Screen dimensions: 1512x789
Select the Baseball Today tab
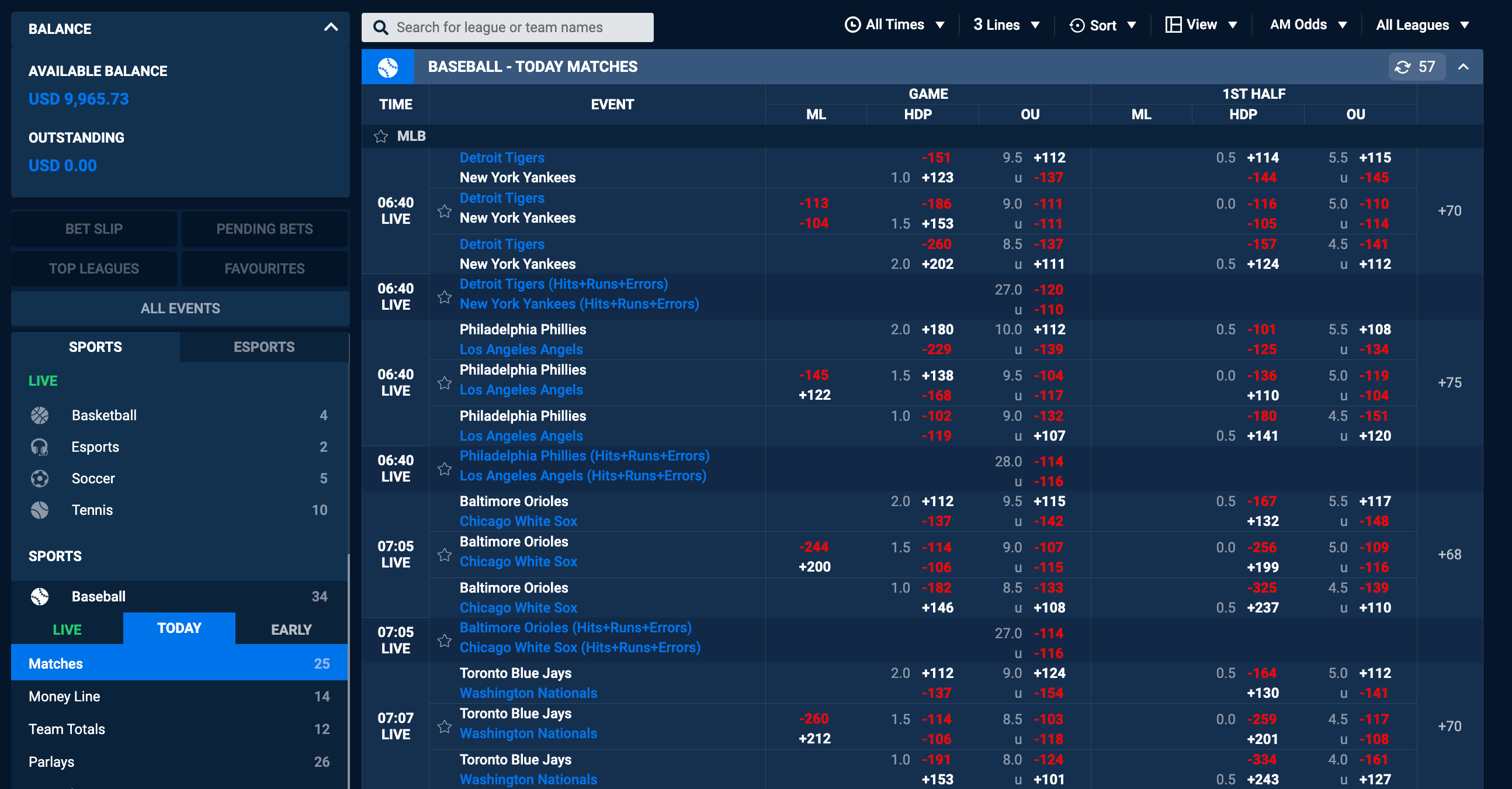pos(179,629)
